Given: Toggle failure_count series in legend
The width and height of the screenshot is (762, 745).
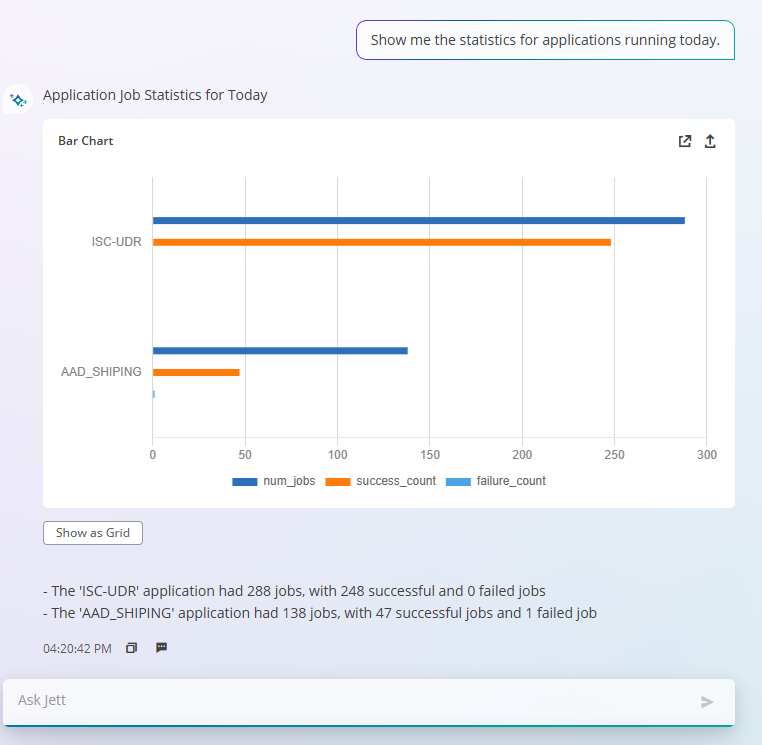Looking at the screenshot, I should pos(496,481).
